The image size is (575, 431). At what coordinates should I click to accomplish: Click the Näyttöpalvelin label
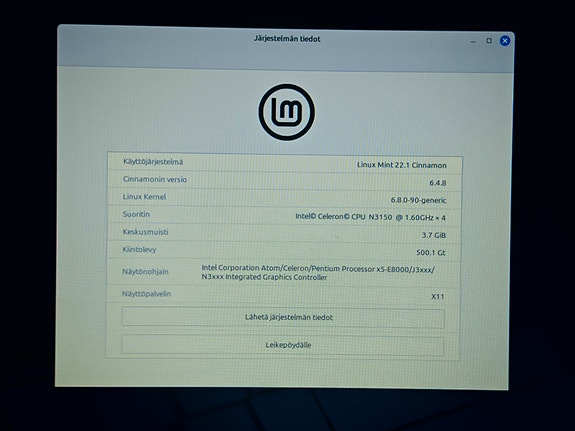click(146, 294)
